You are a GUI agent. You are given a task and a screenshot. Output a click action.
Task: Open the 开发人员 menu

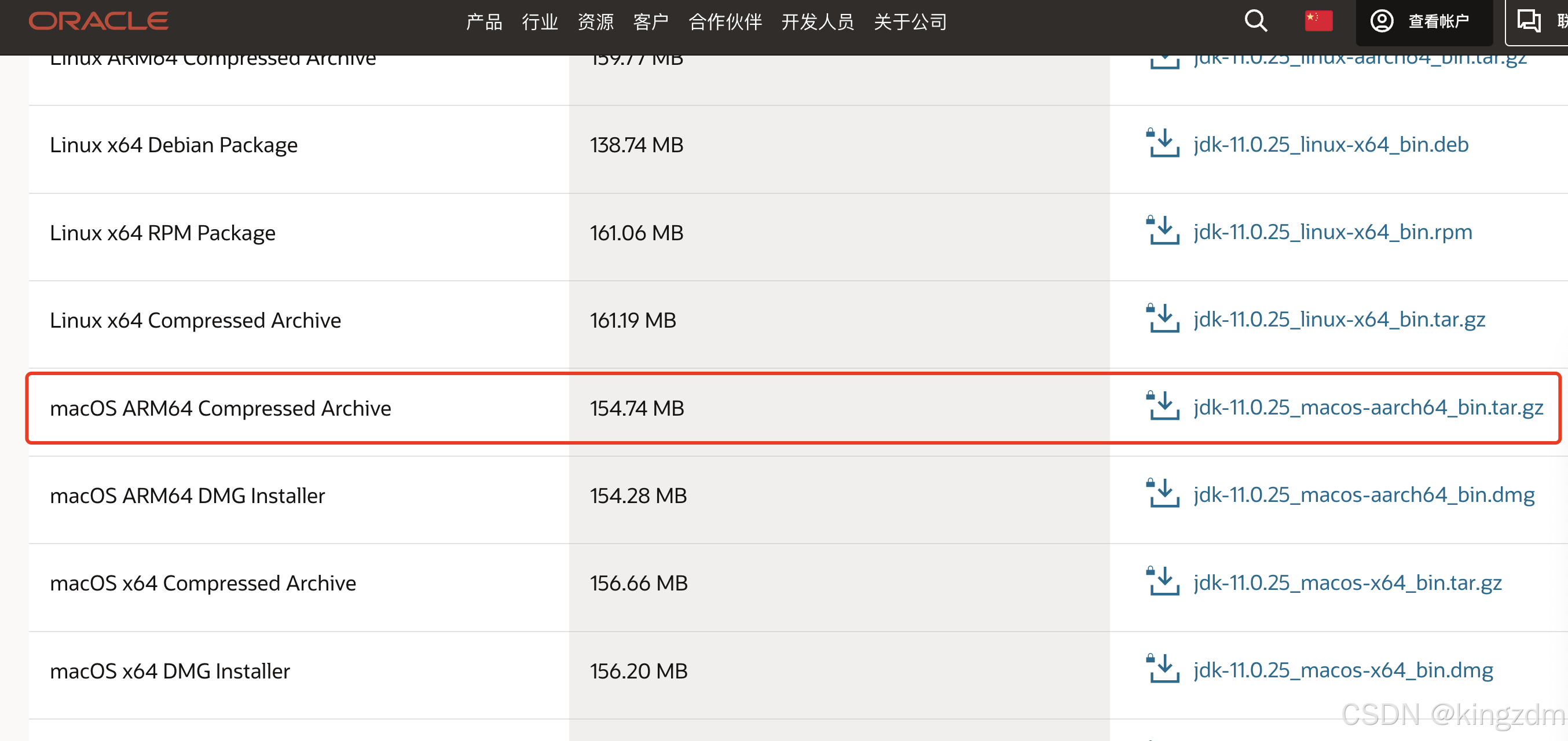(818, 22)
